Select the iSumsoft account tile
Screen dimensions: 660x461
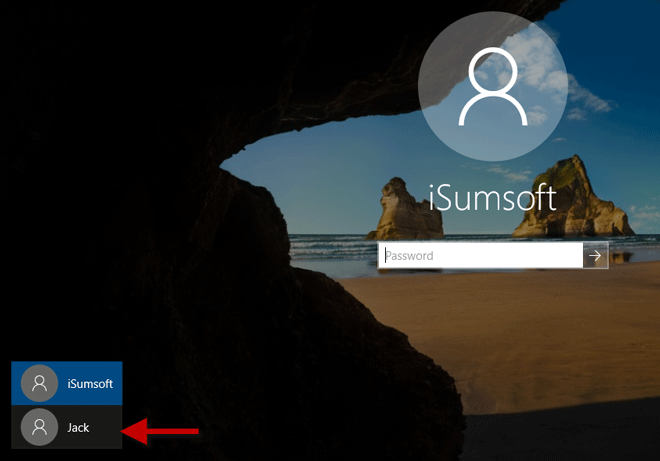[67, 383]
